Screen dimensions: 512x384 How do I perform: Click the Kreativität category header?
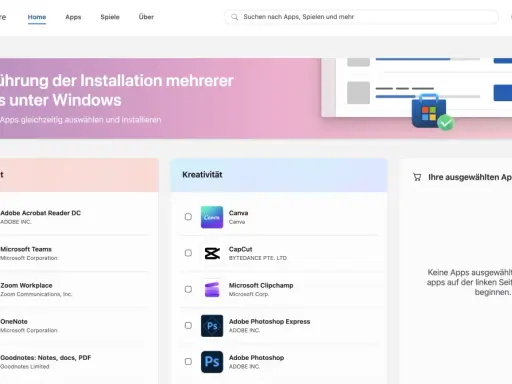point(279,175)
